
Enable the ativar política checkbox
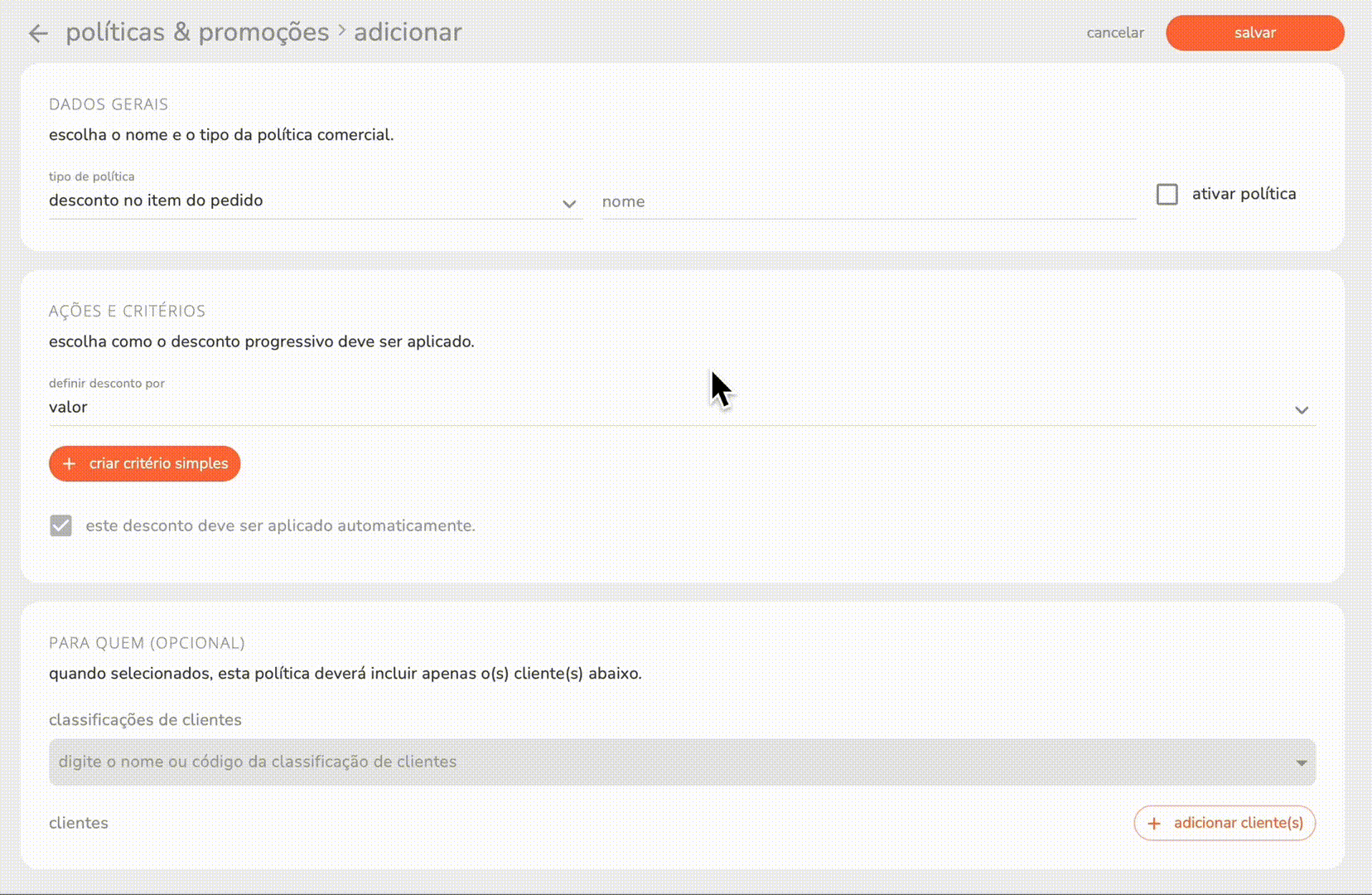click(1167, 194)
